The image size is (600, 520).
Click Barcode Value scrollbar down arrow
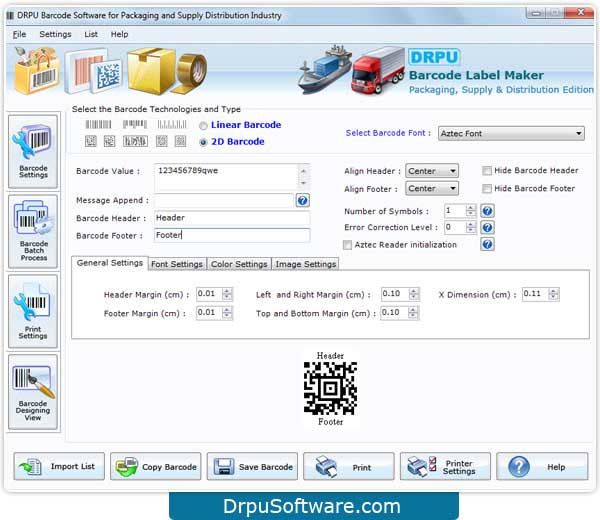(303, 184)
